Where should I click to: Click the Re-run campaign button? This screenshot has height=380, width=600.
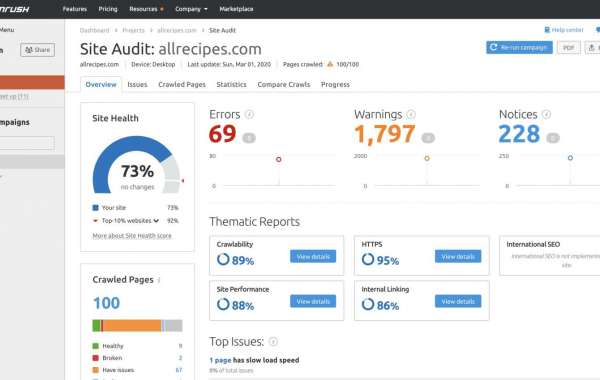[519, 47]
